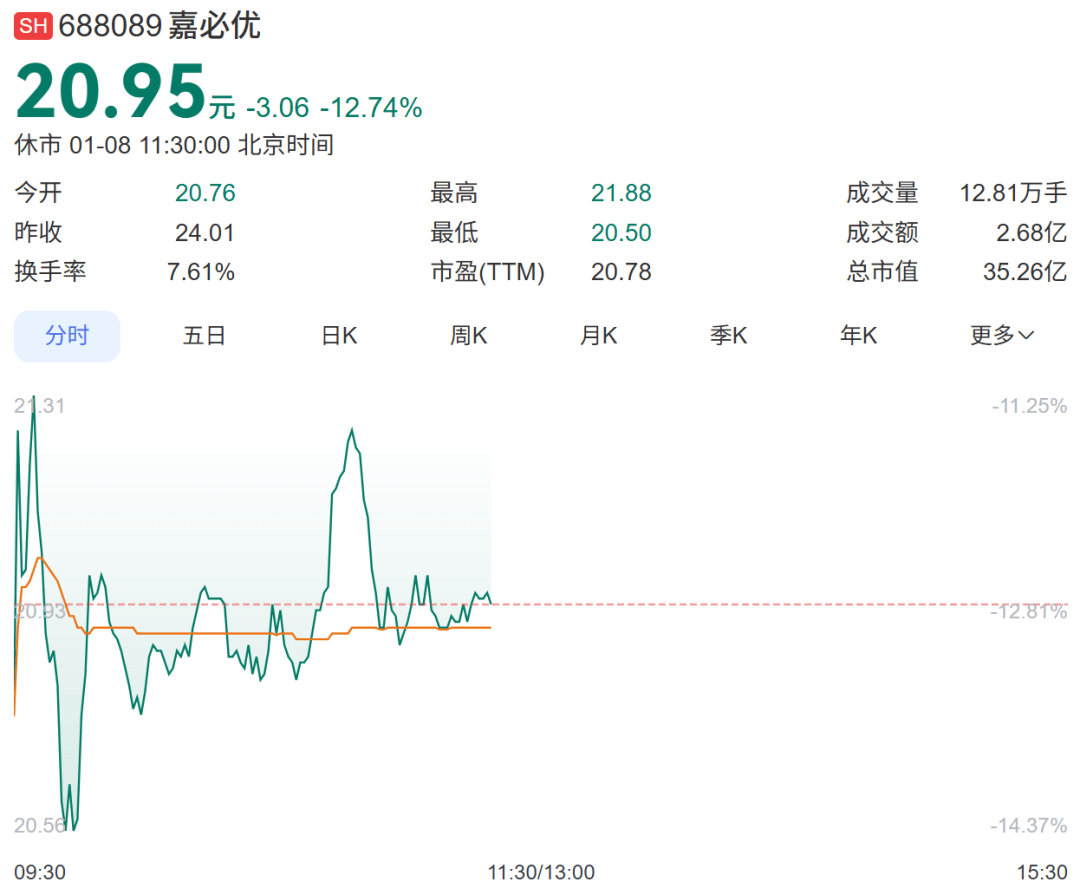
Task: Expand the 更多 dropdown menu
Action: pos(1001,336)
